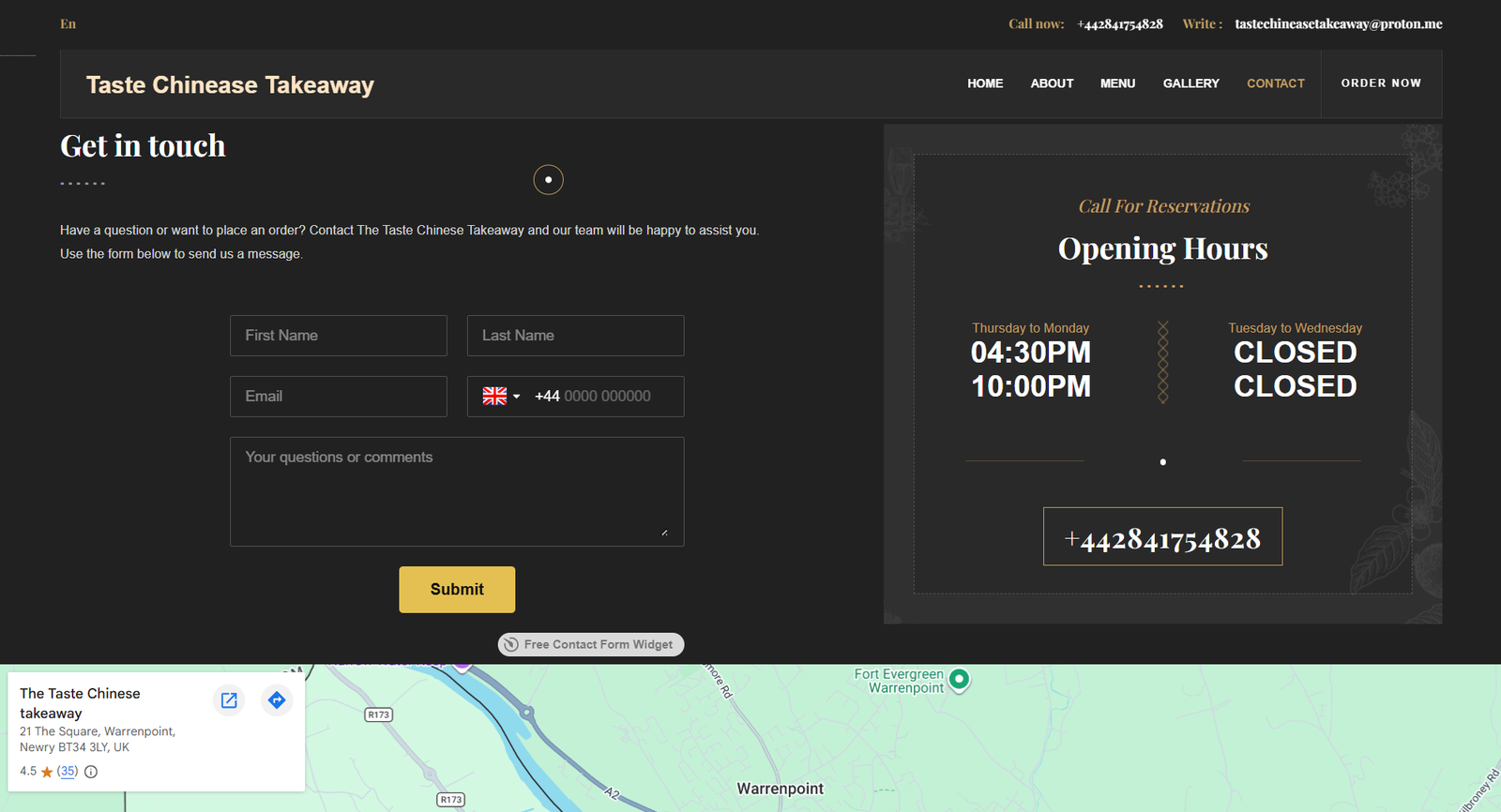The image size is (1501, 812).
Task: Click the UK flag icon in phone field
Action: point(494,397)
